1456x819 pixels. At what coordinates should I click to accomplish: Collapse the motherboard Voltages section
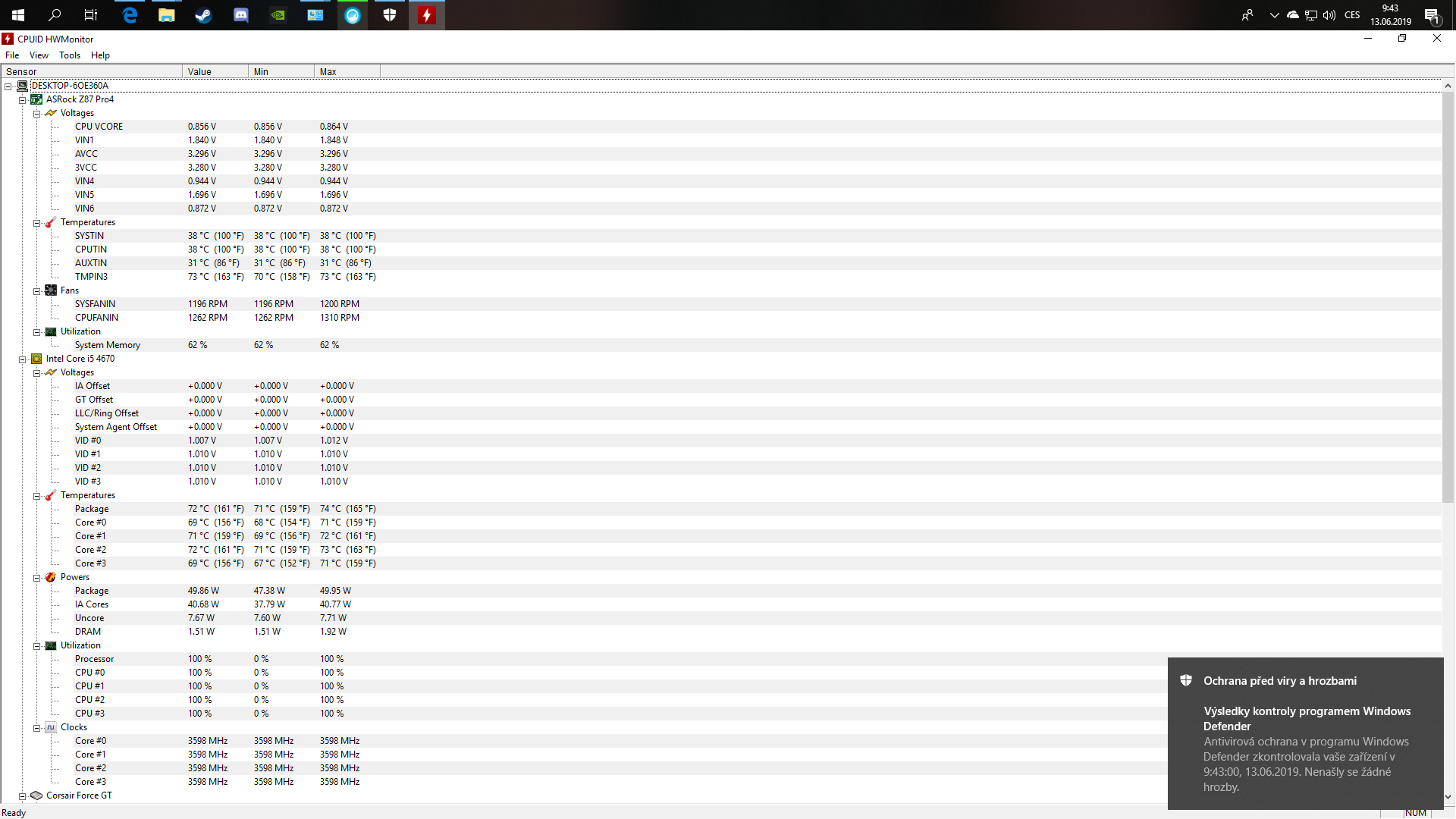click(x=36, y=114)
